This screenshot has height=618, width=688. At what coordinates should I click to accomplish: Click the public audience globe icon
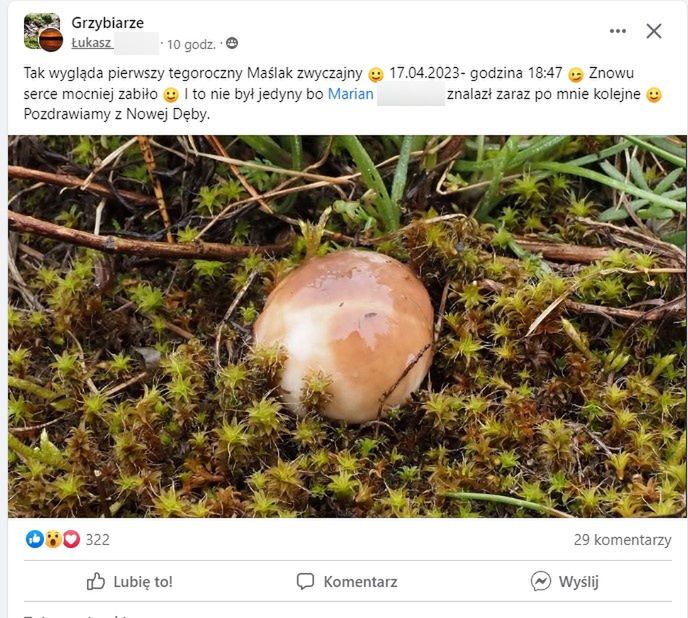click(x=232, y=44)
